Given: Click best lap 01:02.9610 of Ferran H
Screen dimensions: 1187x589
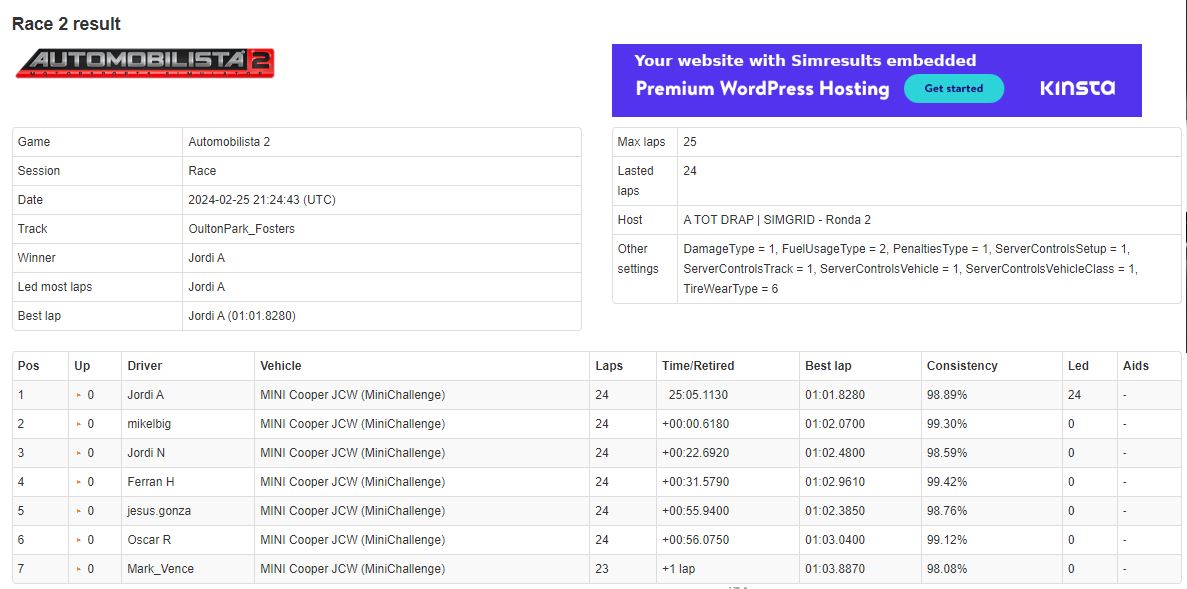Looking at the screenshot, I should [x=835, y=481].
